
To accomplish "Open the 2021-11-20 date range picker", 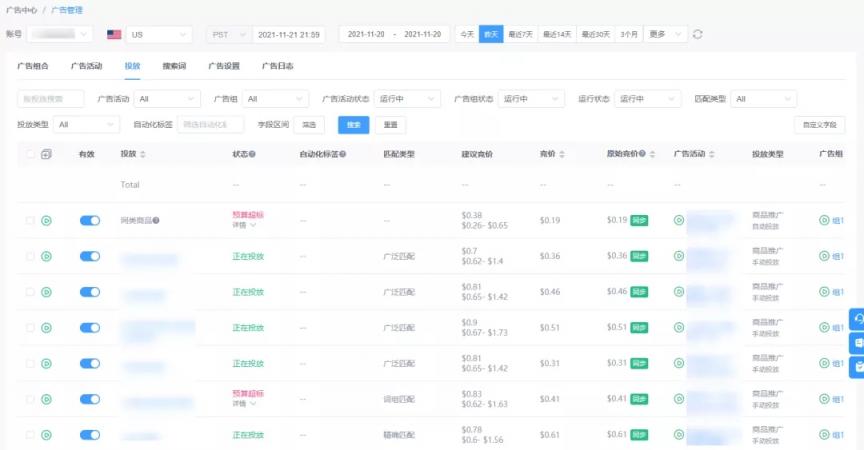I will (395, 34).
